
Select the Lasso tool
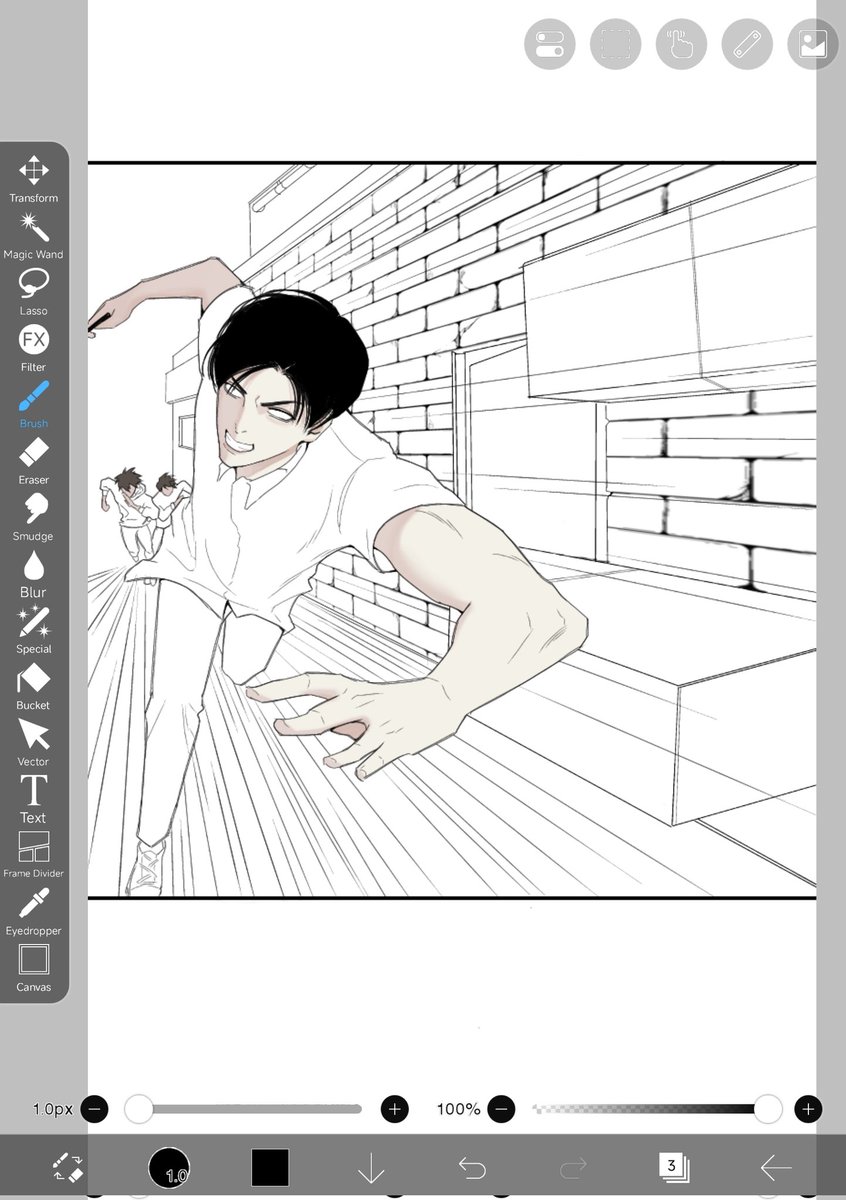34,292
